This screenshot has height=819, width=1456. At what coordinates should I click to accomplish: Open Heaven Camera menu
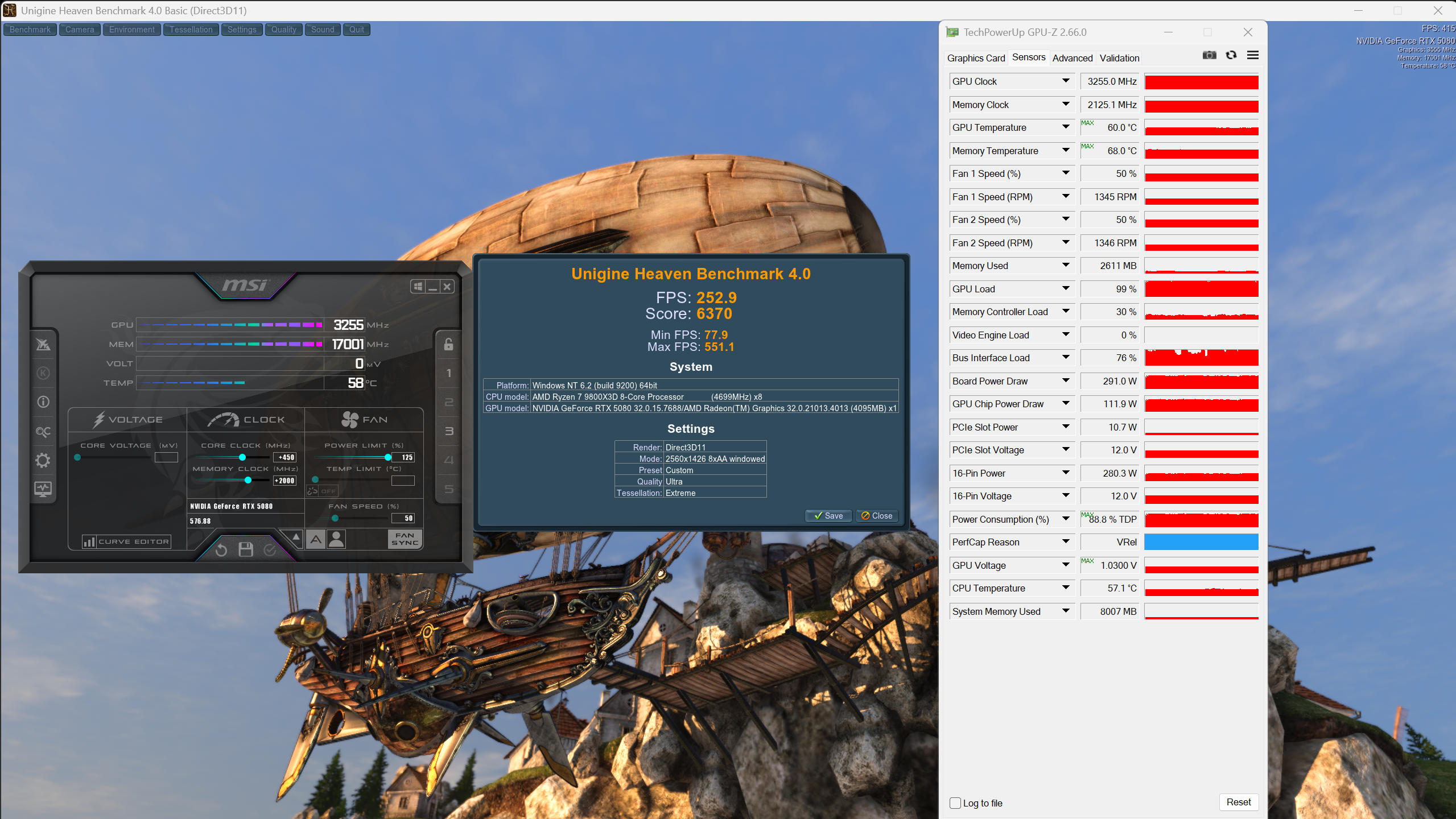pyautogui.click(x=80, y=30)
